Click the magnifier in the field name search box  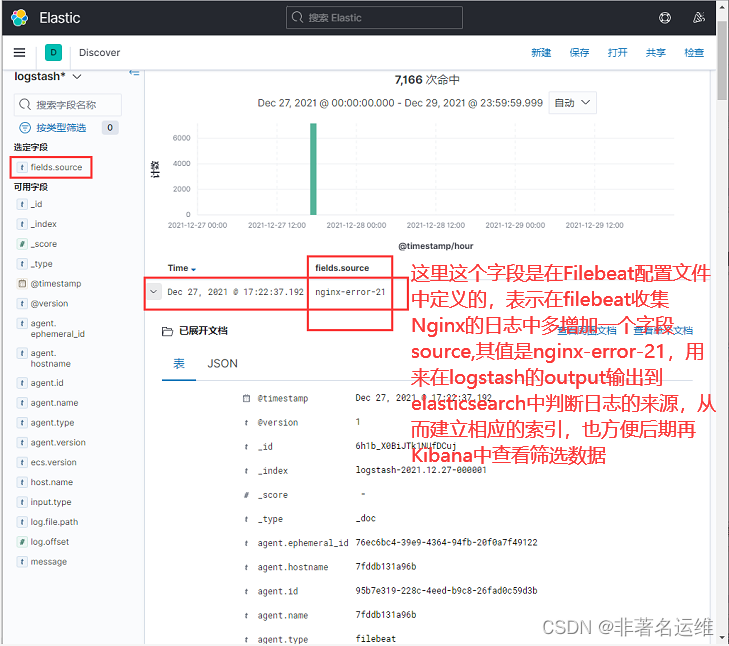(x=25, y=105)
